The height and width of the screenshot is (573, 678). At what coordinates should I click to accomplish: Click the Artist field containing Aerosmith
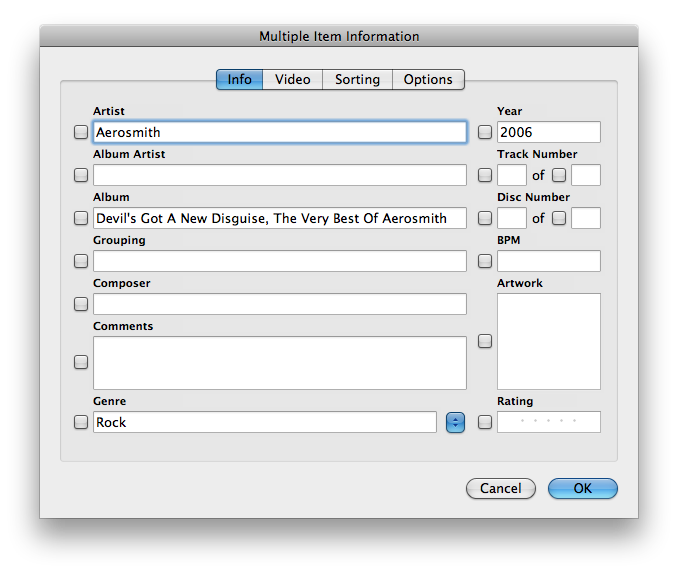pos(280,132)
